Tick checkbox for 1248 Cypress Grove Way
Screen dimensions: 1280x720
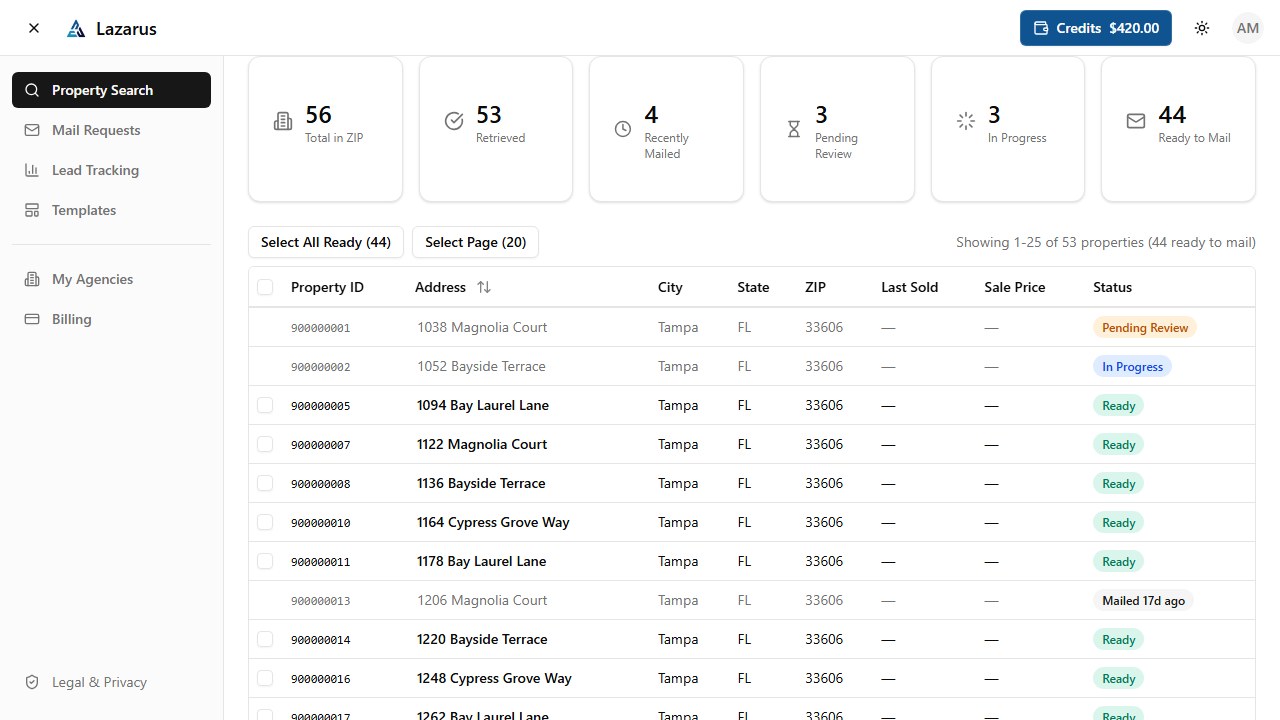(x=265, y=678)
